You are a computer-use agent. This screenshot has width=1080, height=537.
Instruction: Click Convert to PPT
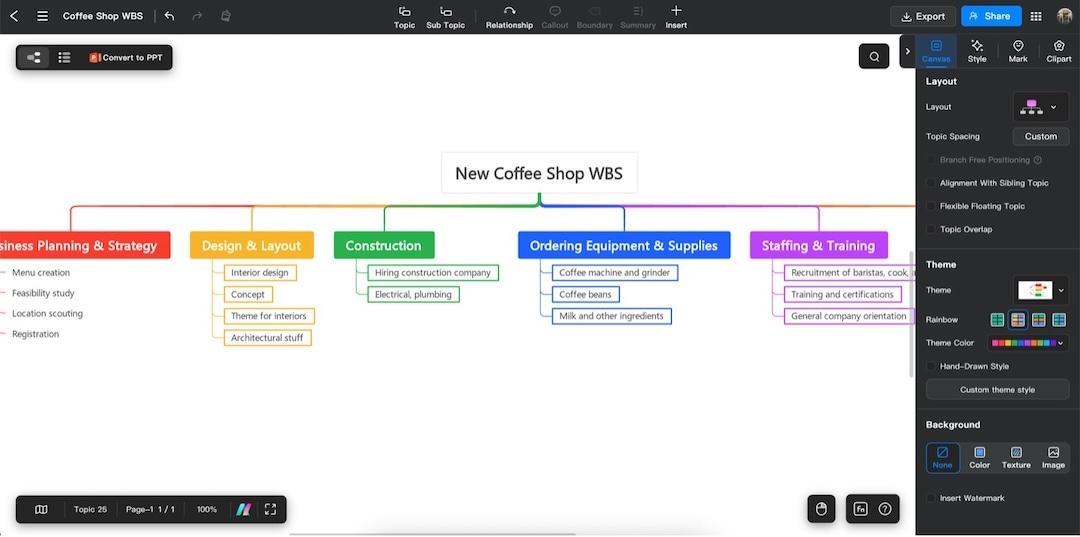[126, 58]
